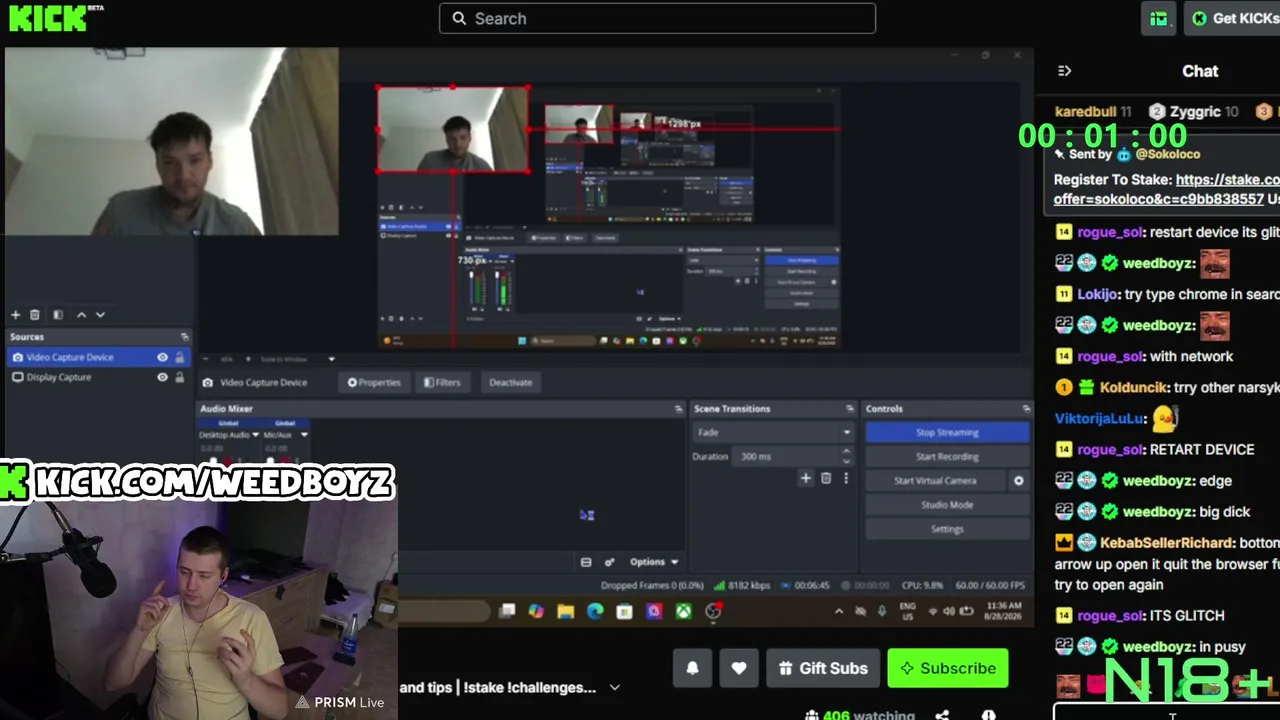1280x720 pixels.
Task: Edit the transition Duration value field
Action: click(785, 456)
